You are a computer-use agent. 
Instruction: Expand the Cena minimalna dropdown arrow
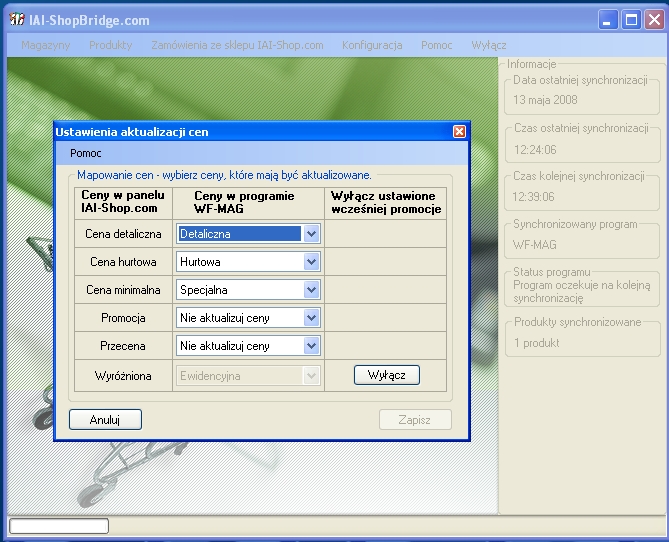[x=311, y=290]
